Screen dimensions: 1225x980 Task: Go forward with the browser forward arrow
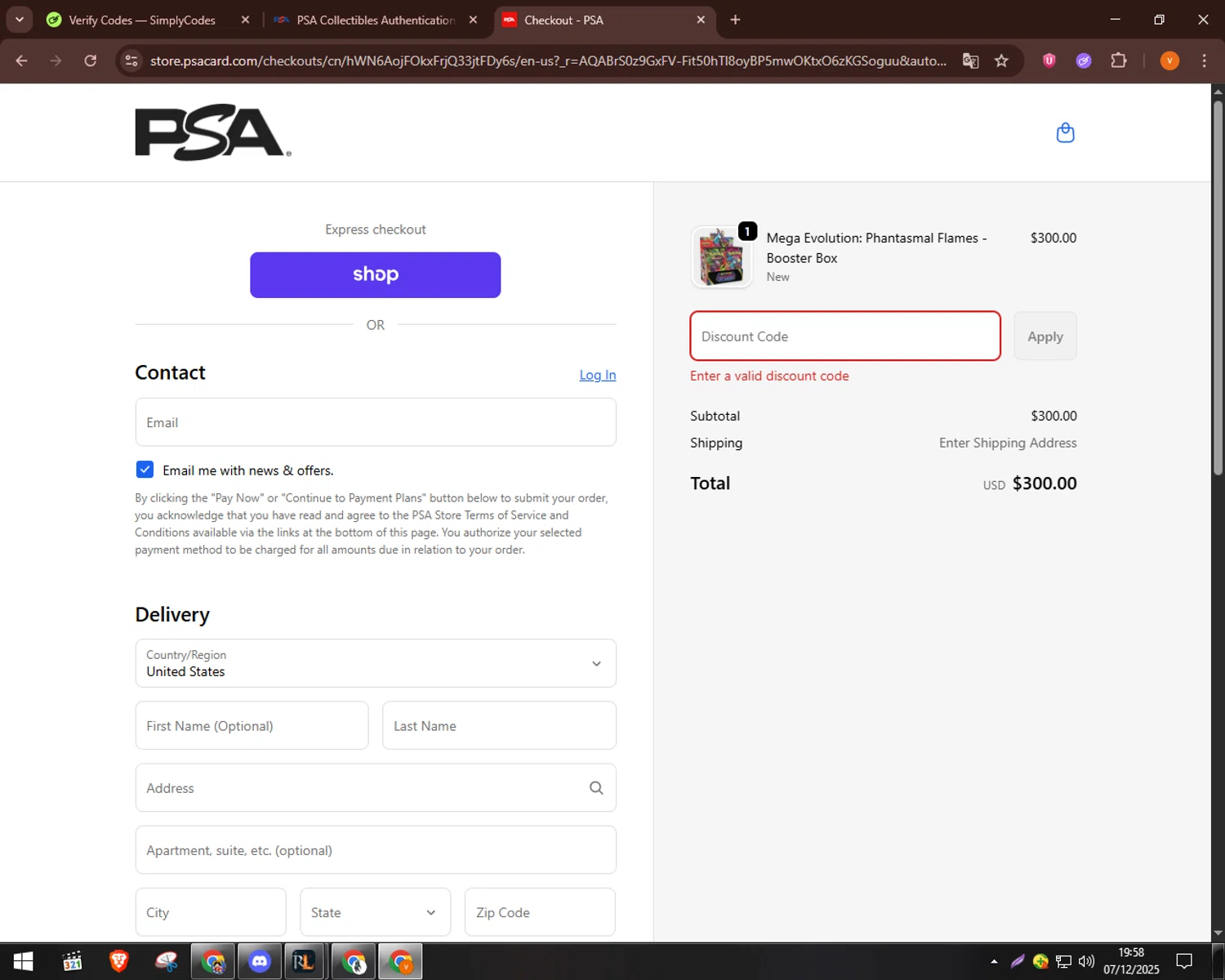[56, 60]
